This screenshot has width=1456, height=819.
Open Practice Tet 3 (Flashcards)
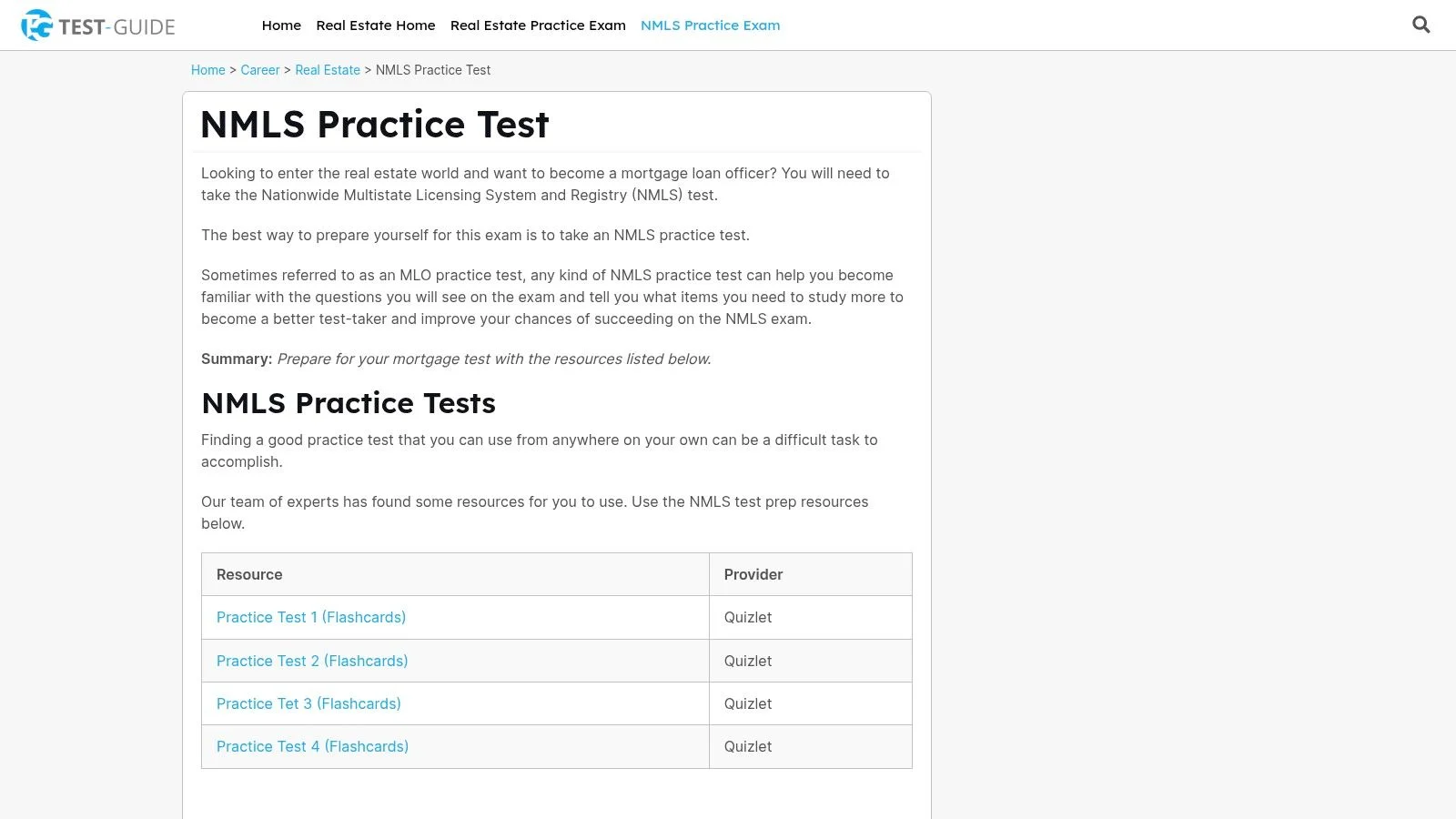pos(308,703)
